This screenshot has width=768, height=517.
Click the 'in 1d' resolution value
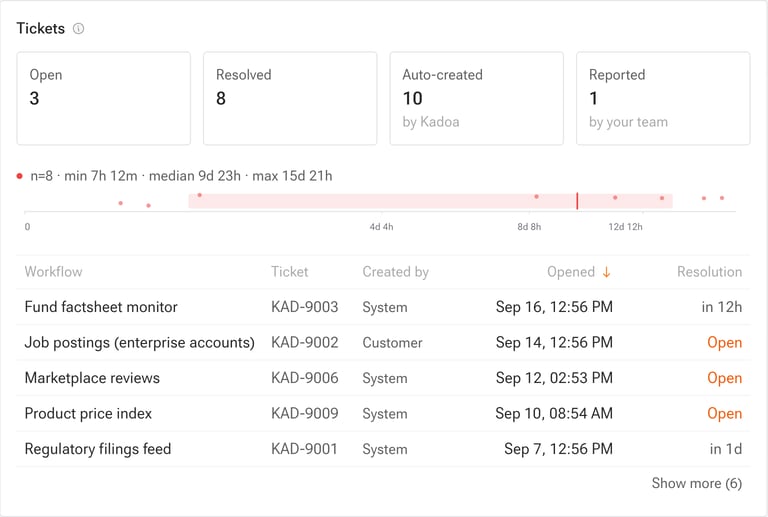tap(726, 449)
